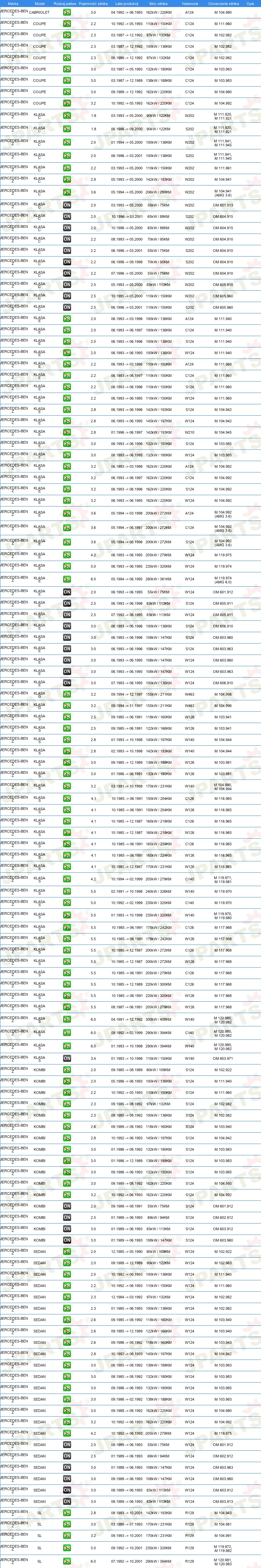Click ON diesel icon in OM 605.910 row
This screenshot has width=261, height=1568.
[x=67, y=284]
